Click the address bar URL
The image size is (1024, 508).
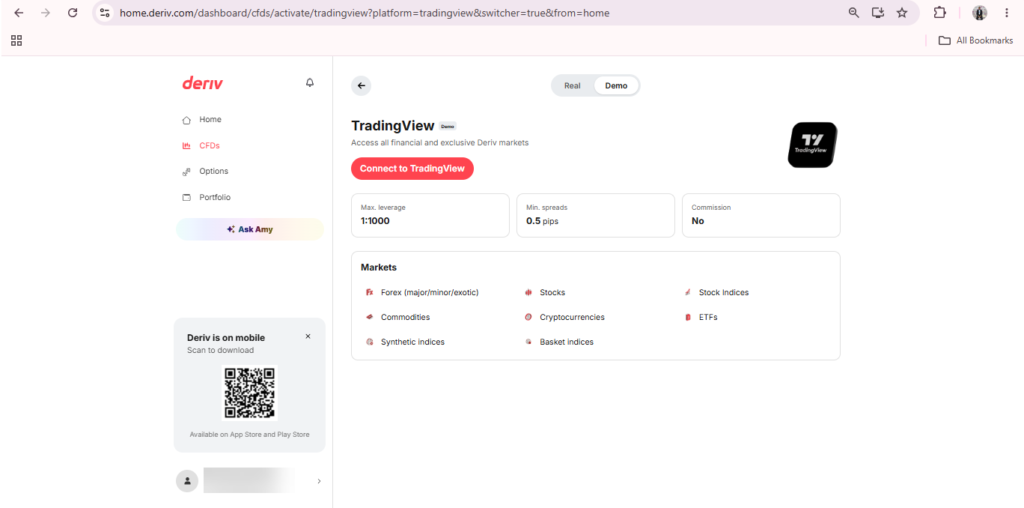[364, 12]
